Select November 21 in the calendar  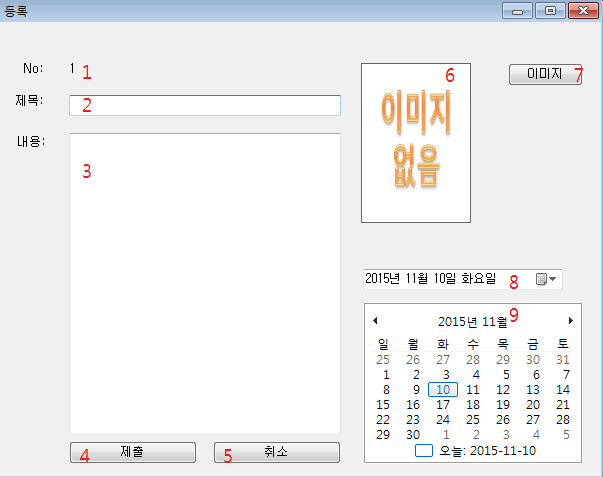click(563, 404)
